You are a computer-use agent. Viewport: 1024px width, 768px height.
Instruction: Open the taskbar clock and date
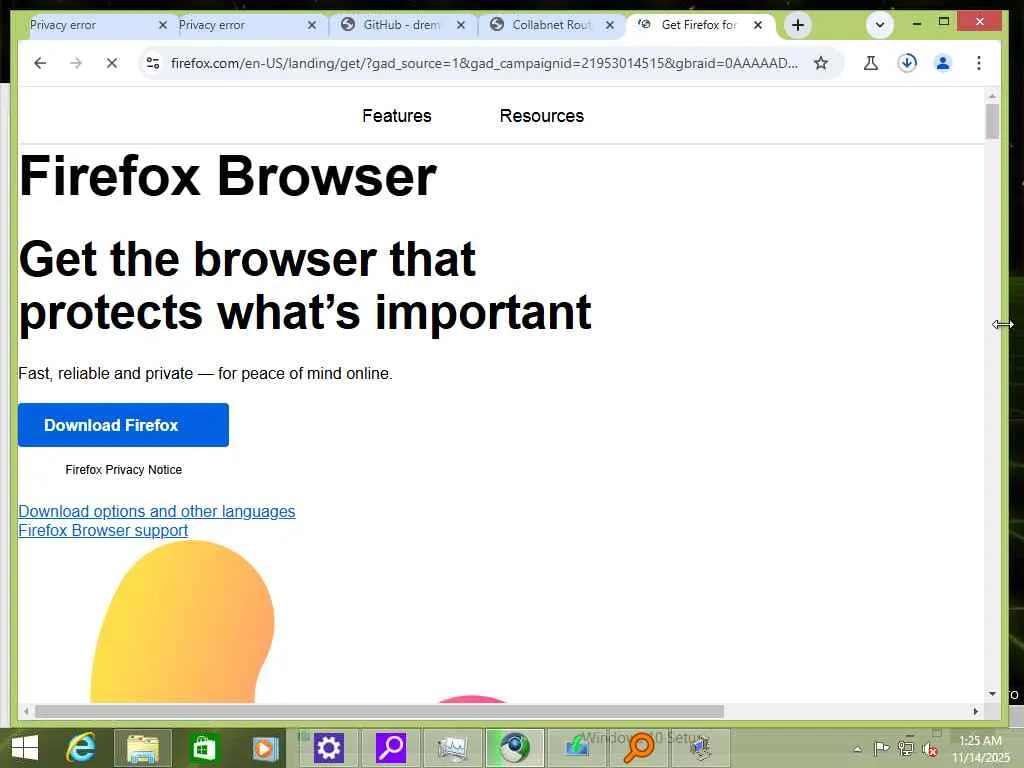980,748
